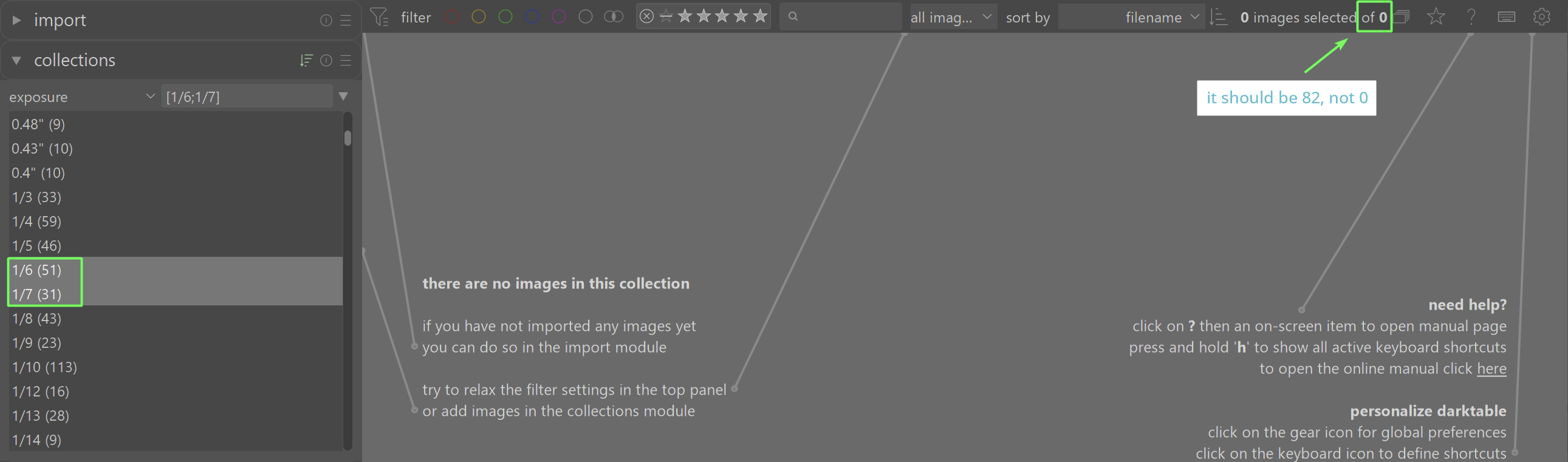Reverse the sort order icon next to filename
Screen dimensions: 1568x462
coord(1218,17)
